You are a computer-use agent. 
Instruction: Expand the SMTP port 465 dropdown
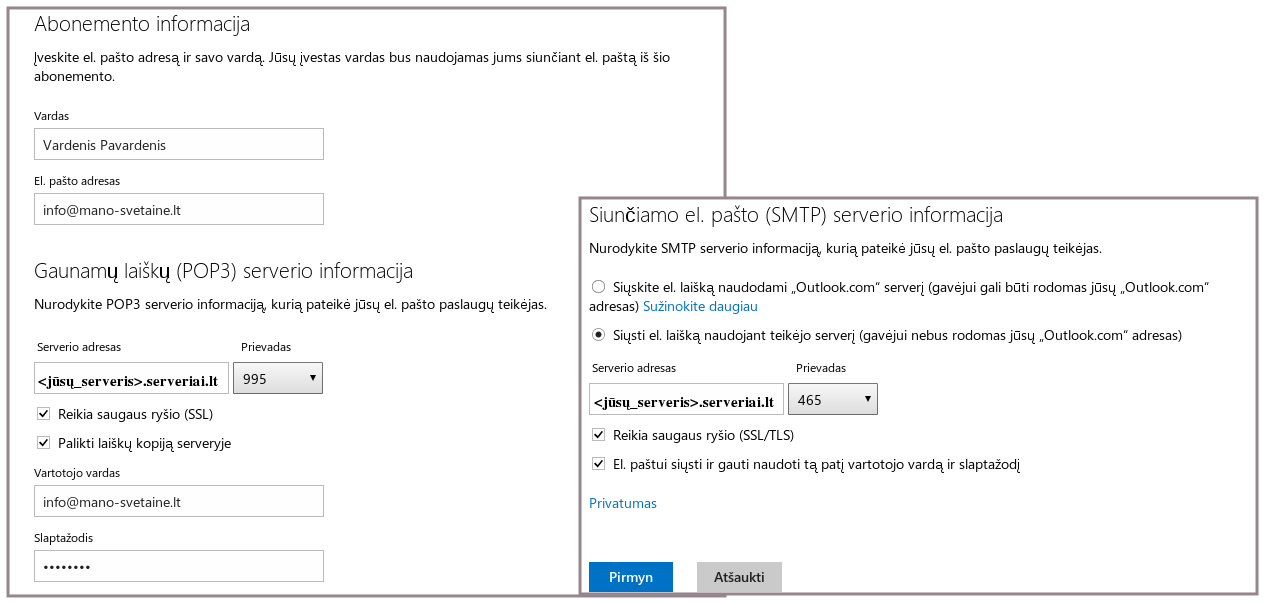832,400
